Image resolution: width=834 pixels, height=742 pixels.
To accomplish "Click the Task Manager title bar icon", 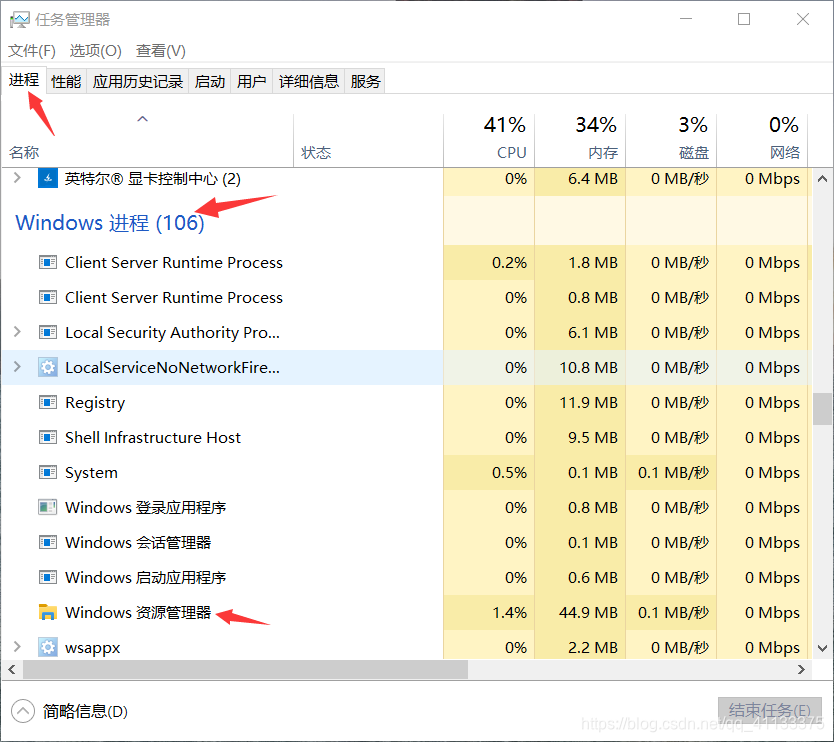I will coord(20,20).
